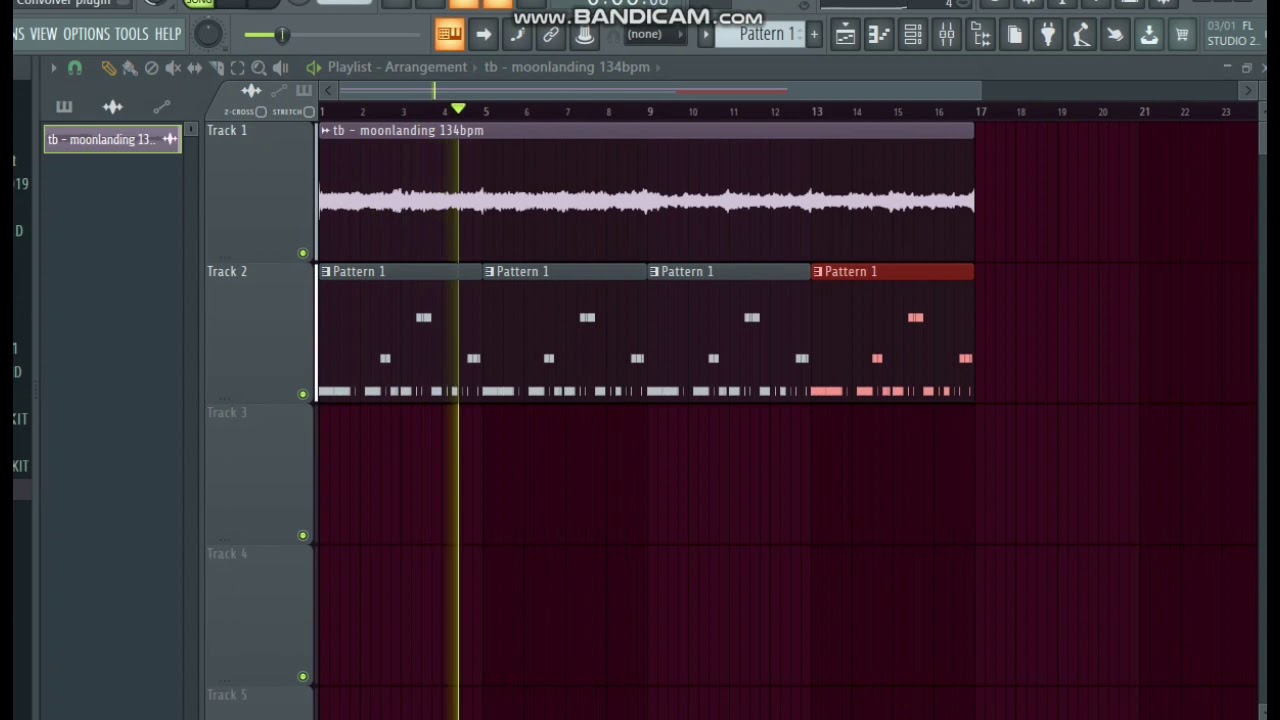The image size is (1280, 720).
Task: Click the multilink controllers knob icon
Action: point(584,35)
